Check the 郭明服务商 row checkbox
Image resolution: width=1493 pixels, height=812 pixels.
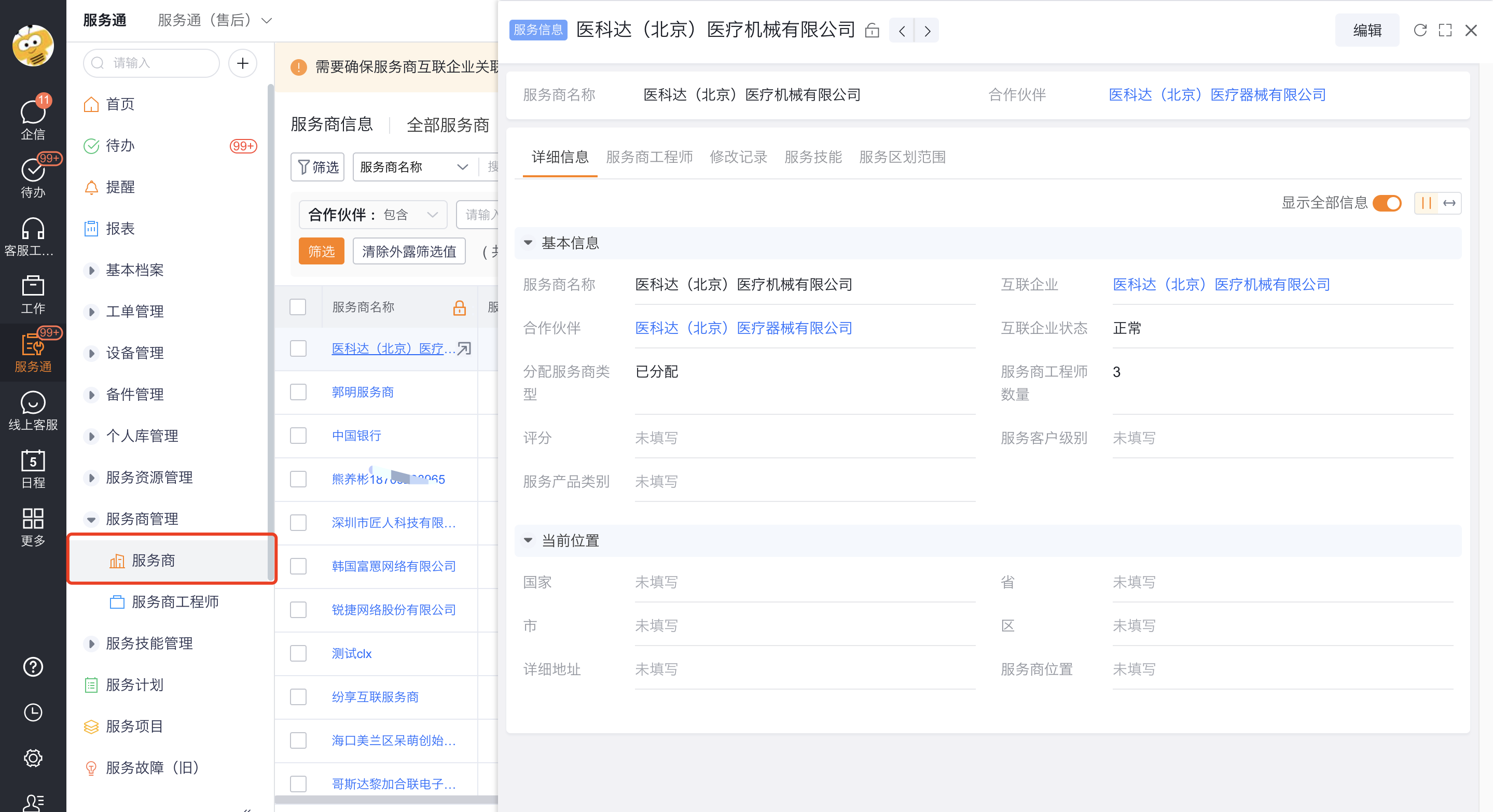(x=298, y=392)
